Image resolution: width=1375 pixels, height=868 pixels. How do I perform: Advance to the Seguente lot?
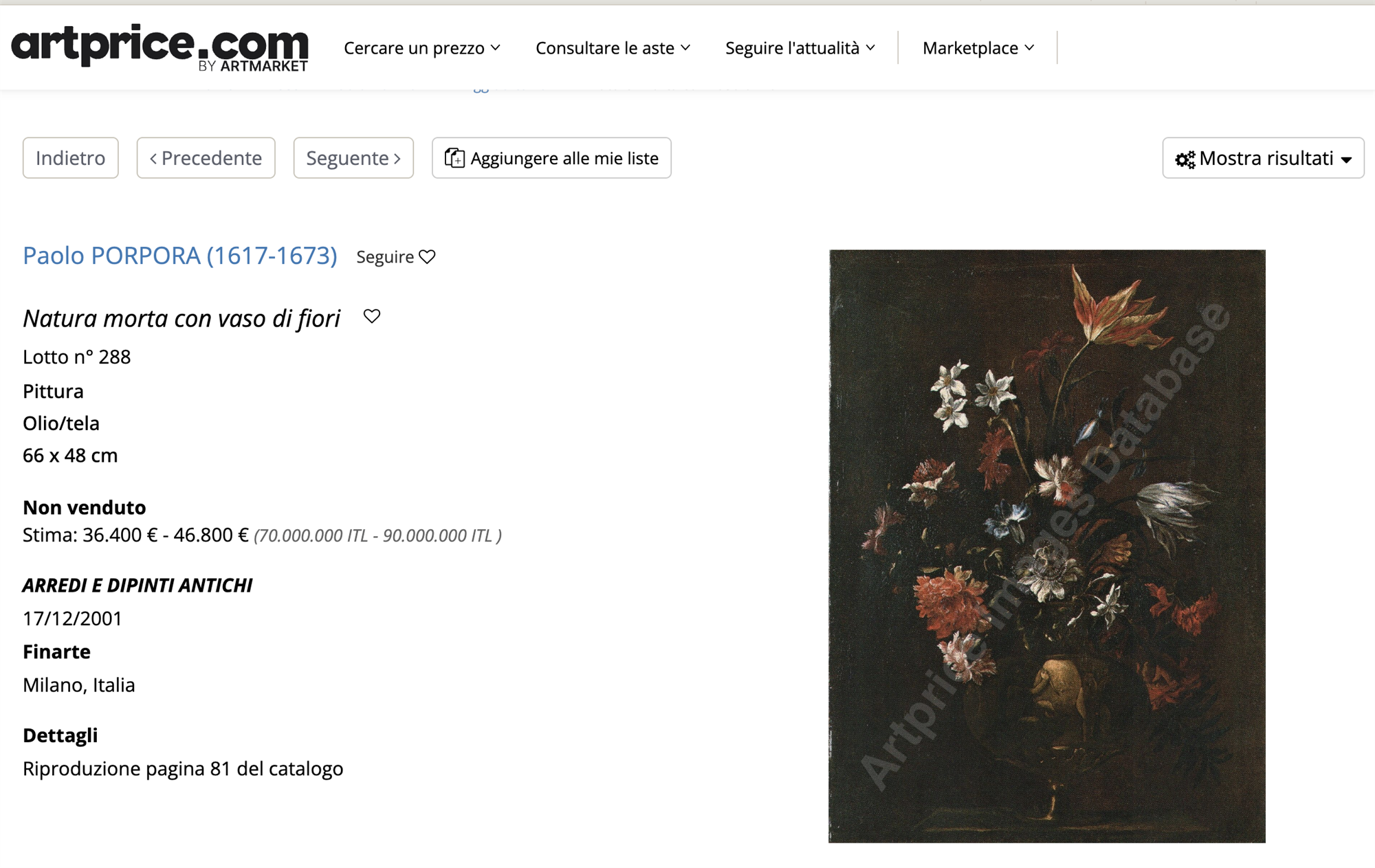353,158
